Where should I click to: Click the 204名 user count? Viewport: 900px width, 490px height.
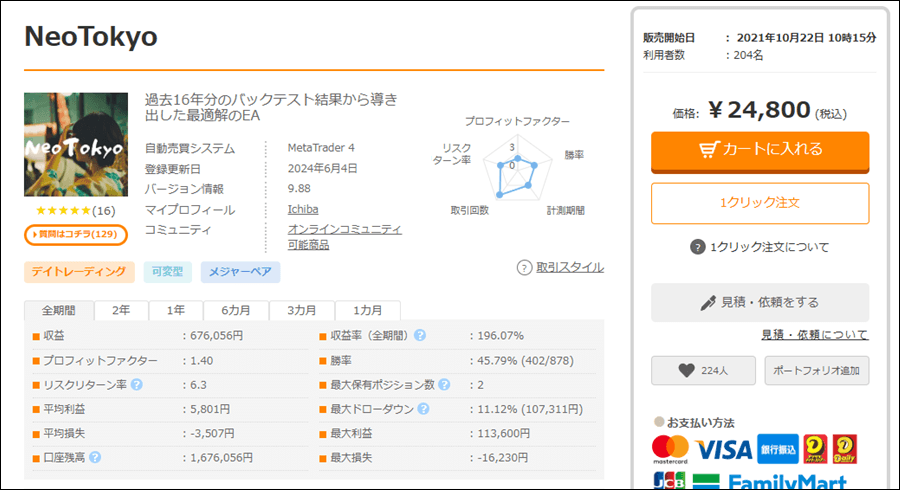(748, 56)
